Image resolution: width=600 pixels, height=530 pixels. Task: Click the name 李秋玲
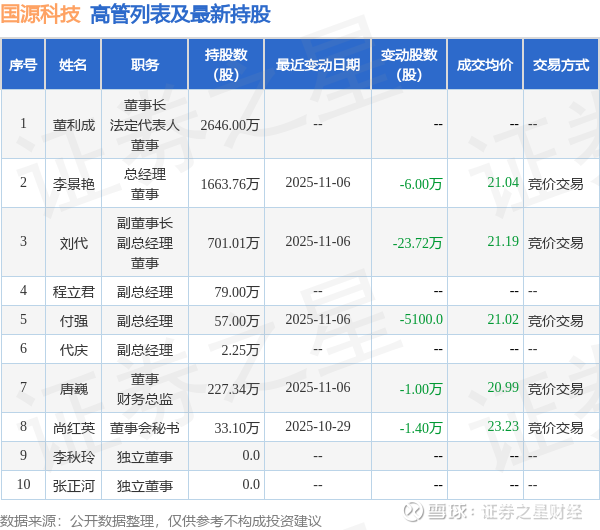click(73, 457)
